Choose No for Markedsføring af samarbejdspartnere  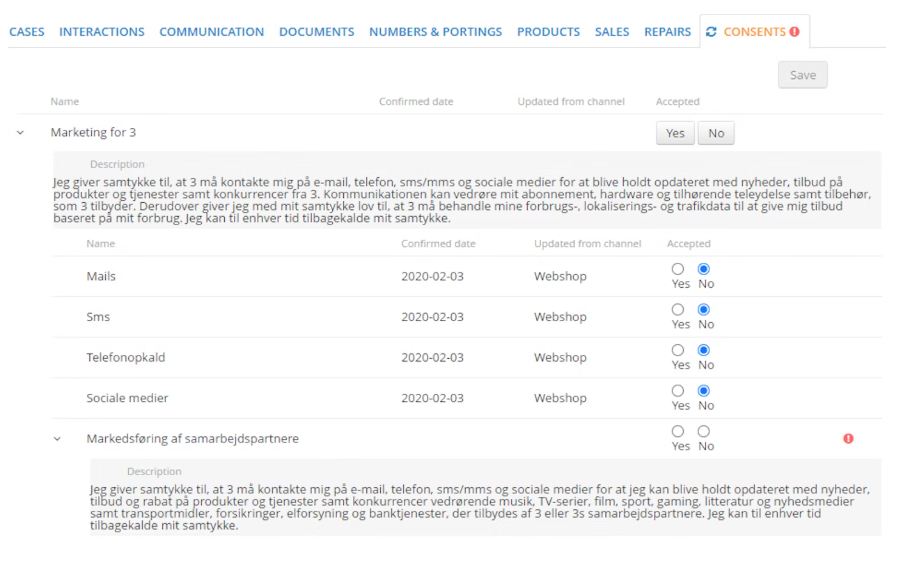click(x=703, y=431)
